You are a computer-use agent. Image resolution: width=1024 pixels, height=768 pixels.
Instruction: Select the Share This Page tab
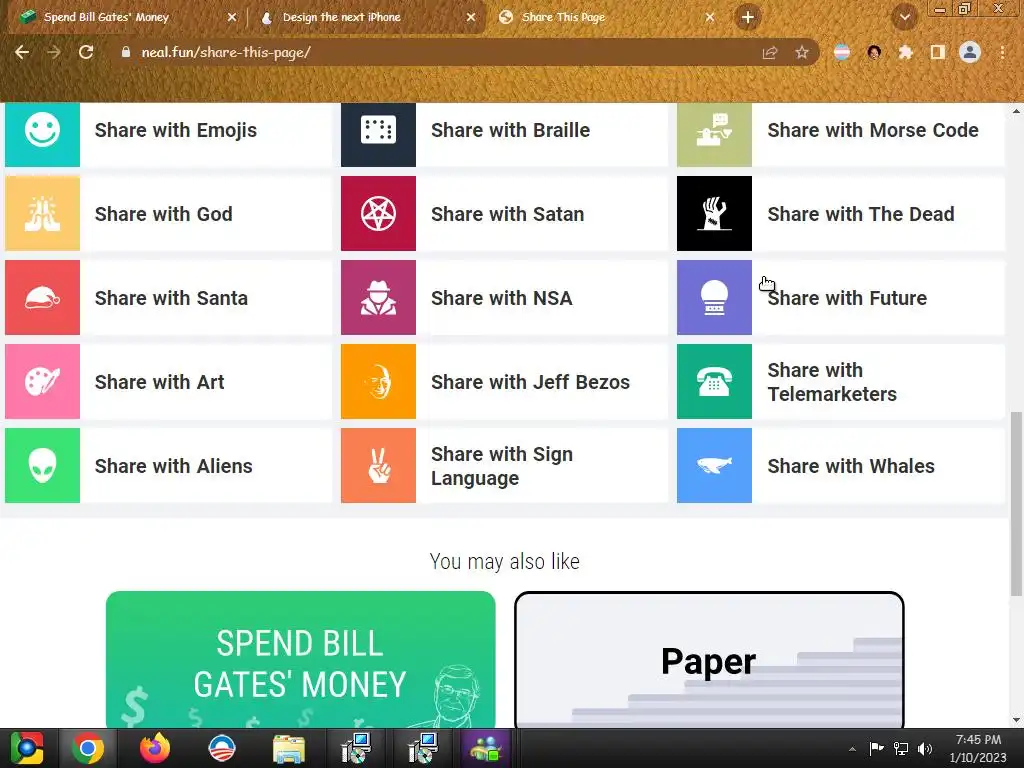(x=604, y=17)
